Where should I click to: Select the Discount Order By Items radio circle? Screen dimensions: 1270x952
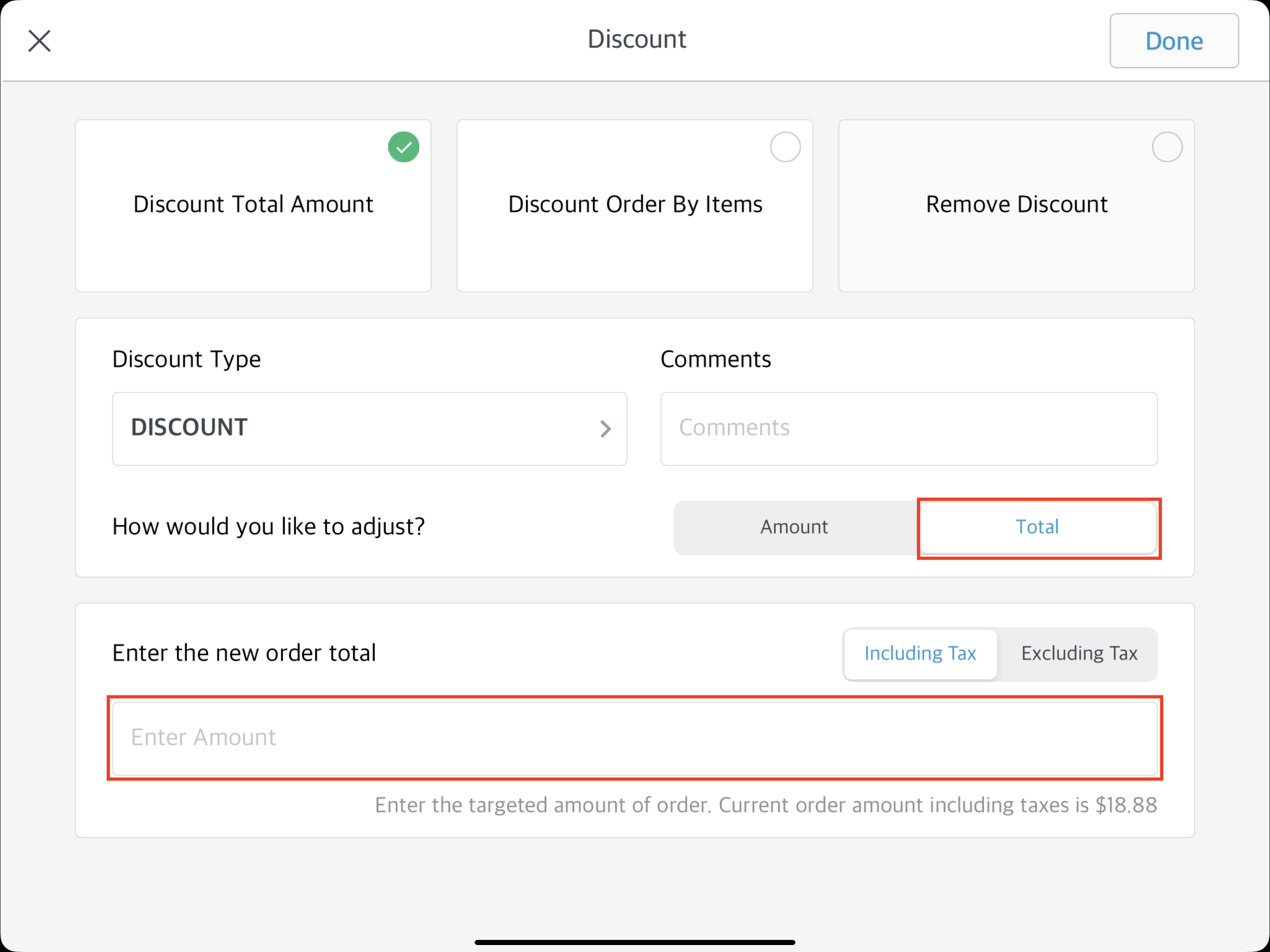[785, 147]
